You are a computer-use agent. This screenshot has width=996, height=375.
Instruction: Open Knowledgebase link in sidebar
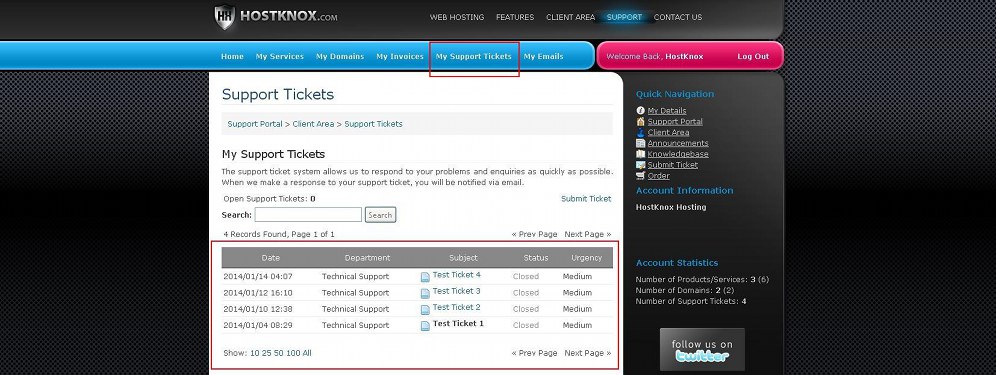678,154
